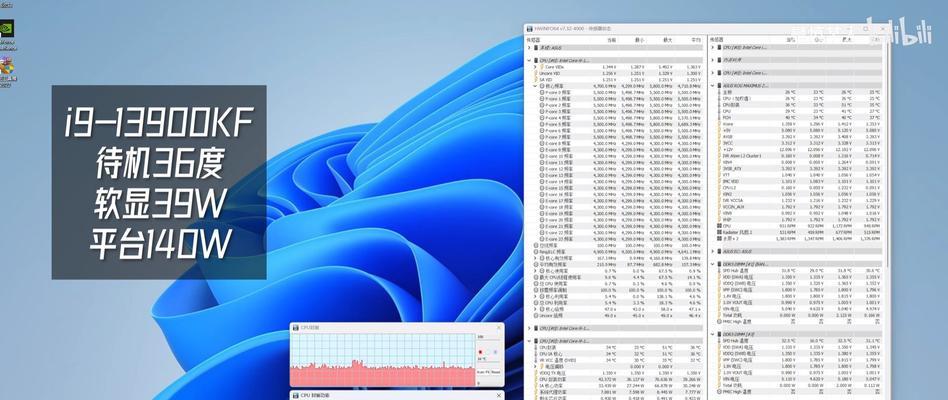Expand the ASUS EC sensor group
Image resolution: width=948 pixels, height=400 pixels.
click(713, 251)
